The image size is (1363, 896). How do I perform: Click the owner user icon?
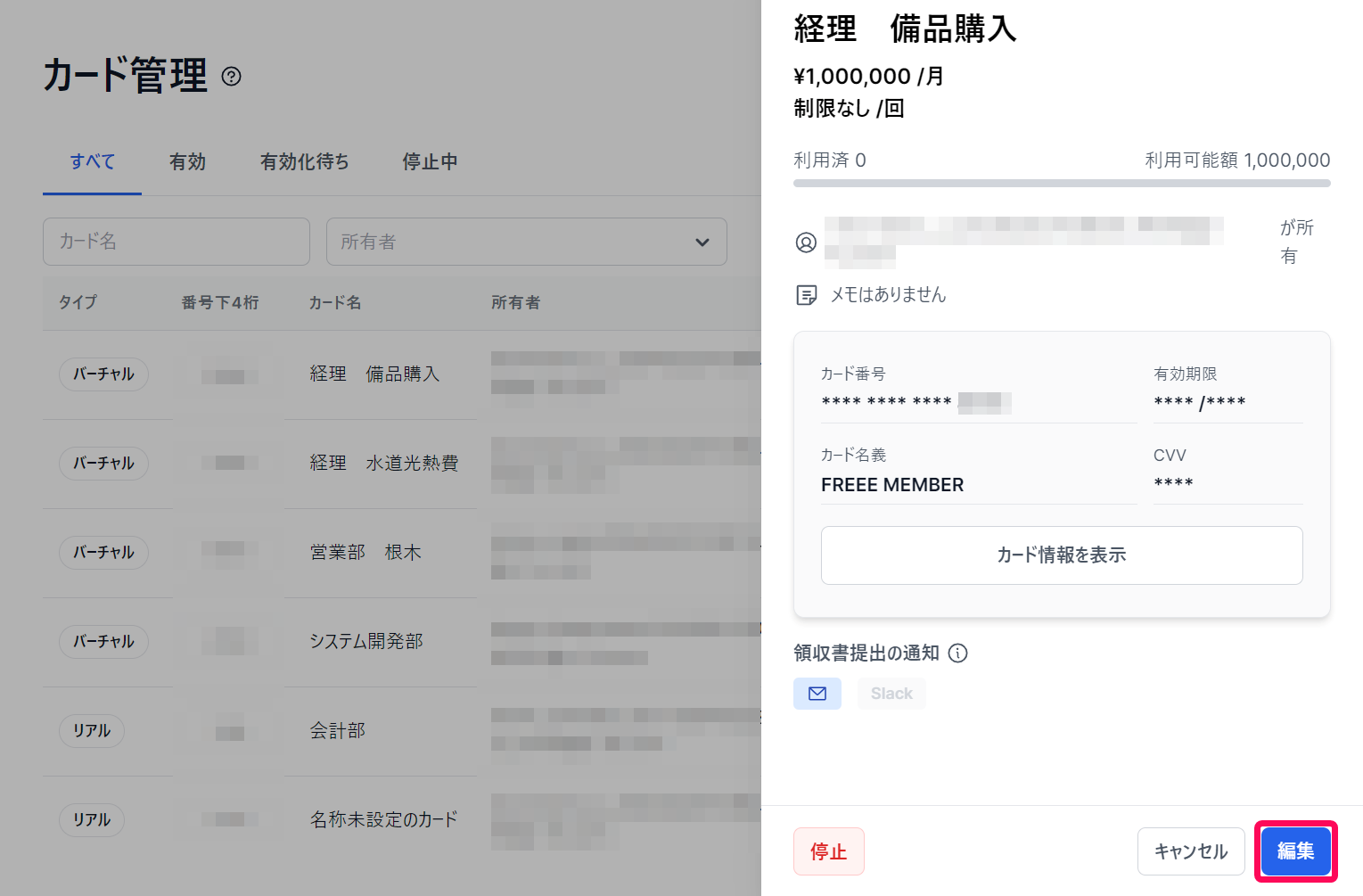[x=806, y=242]
